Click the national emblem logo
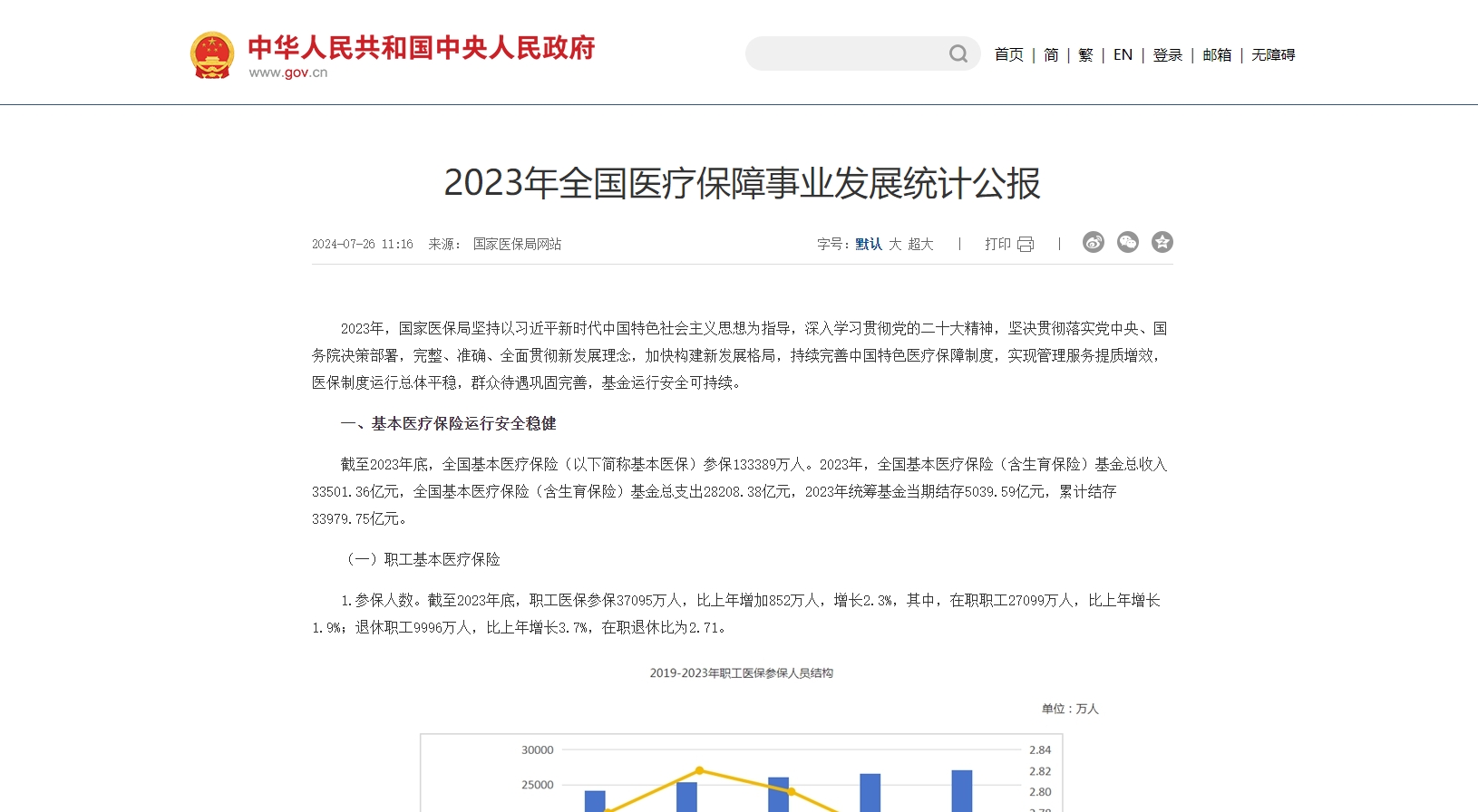This screenshot has width=1478, height=812. (x=212, y=55)
